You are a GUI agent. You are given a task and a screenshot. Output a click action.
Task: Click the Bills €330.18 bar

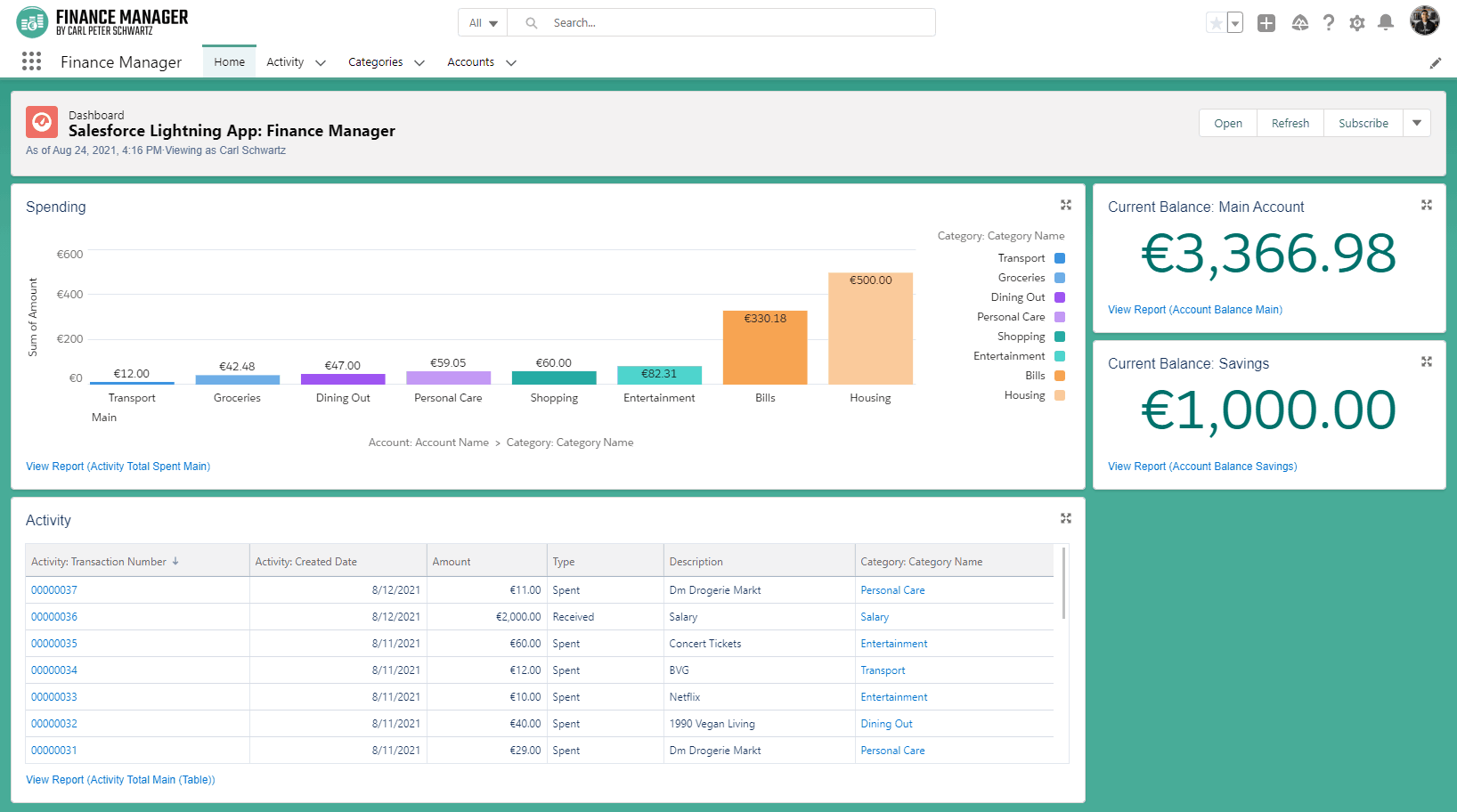click(x=765, y=347)
